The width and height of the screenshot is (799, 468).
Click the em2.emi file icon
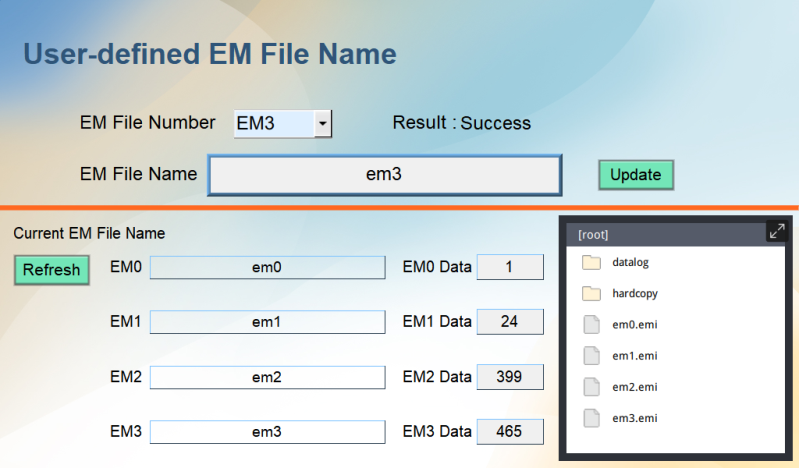pos(591,387)
